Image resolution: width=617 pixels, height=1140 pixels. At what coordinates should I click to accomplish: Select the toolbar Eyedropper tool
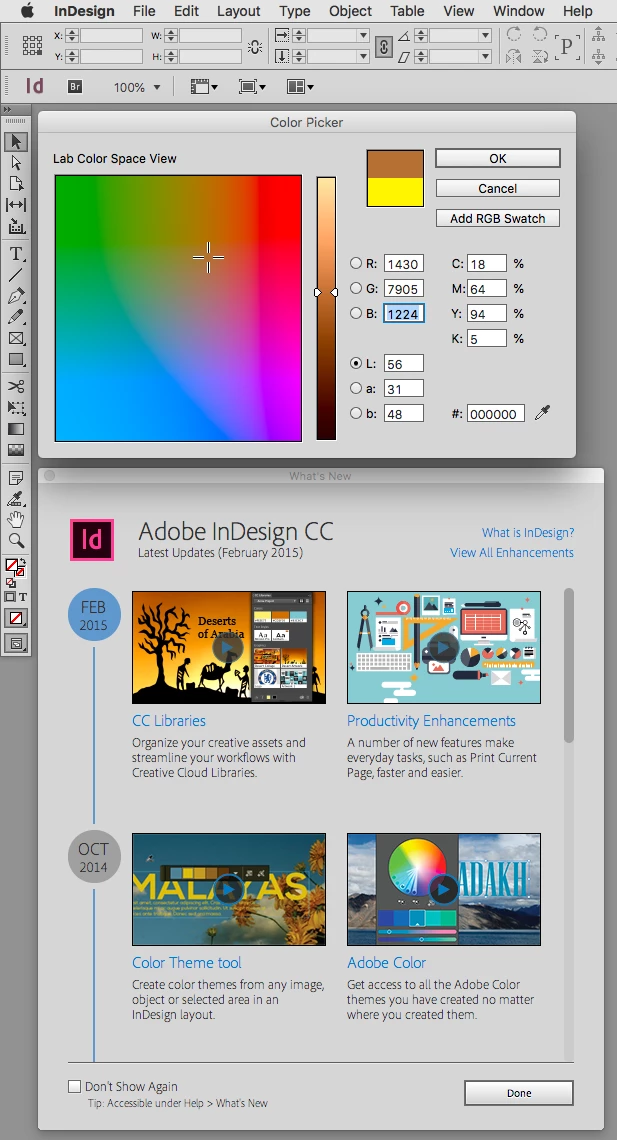[x=16, y=499]
